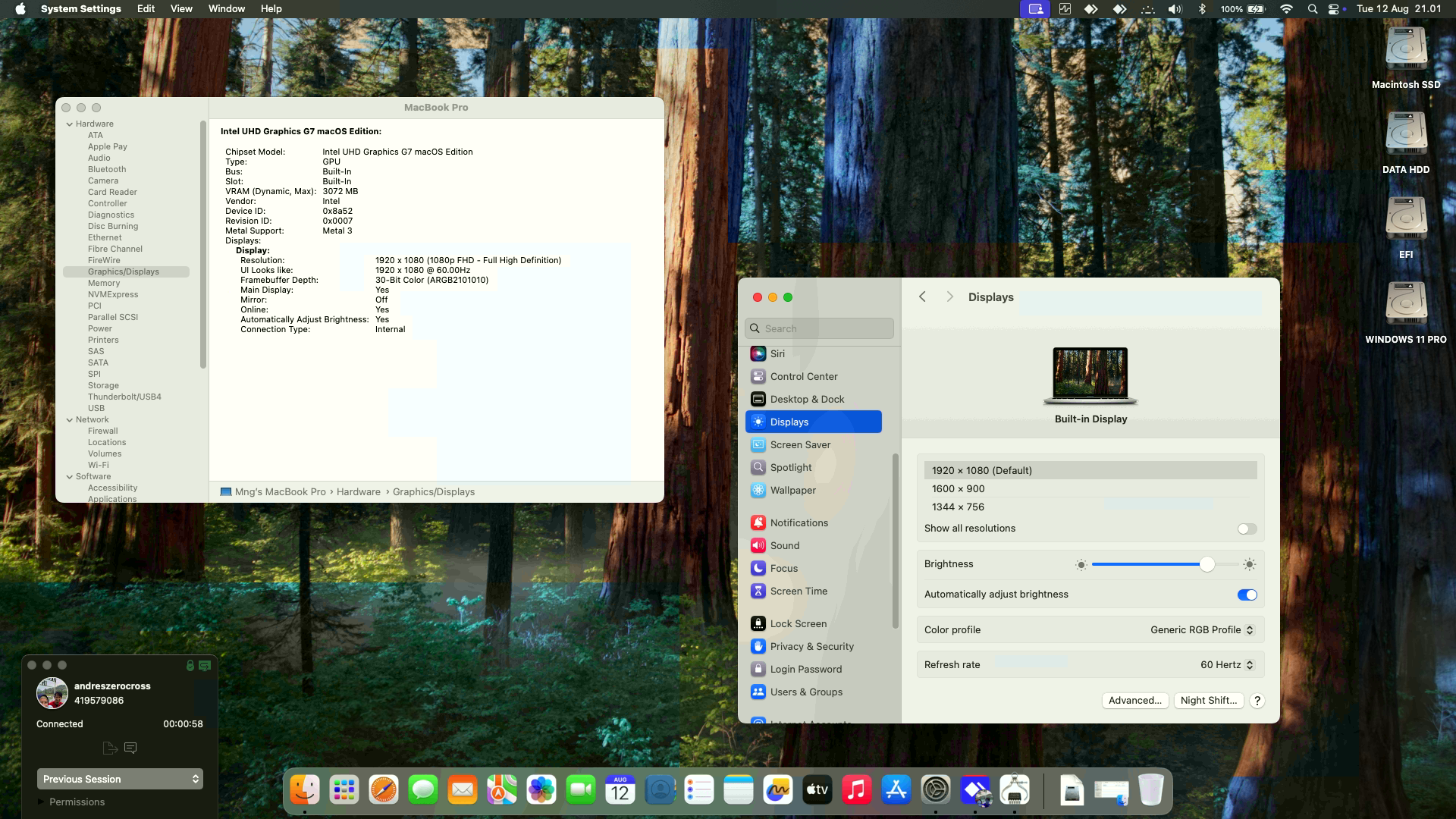This screenshot has height=819, width=1456.
Task: Click the Night Shift button
Action: coord(1208,701)
